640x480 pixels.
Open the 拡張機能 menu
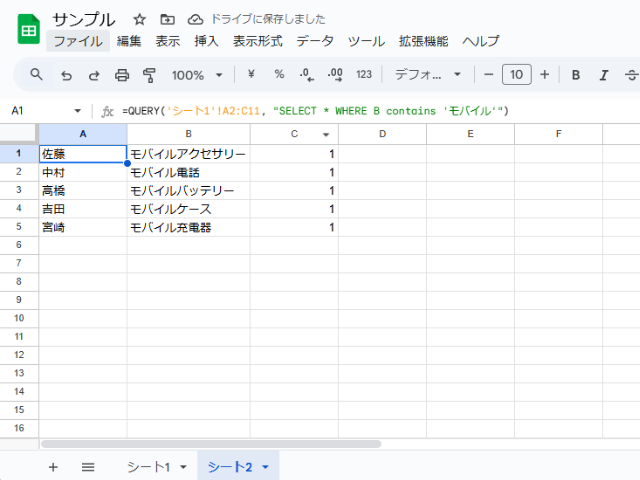point(423,41)
